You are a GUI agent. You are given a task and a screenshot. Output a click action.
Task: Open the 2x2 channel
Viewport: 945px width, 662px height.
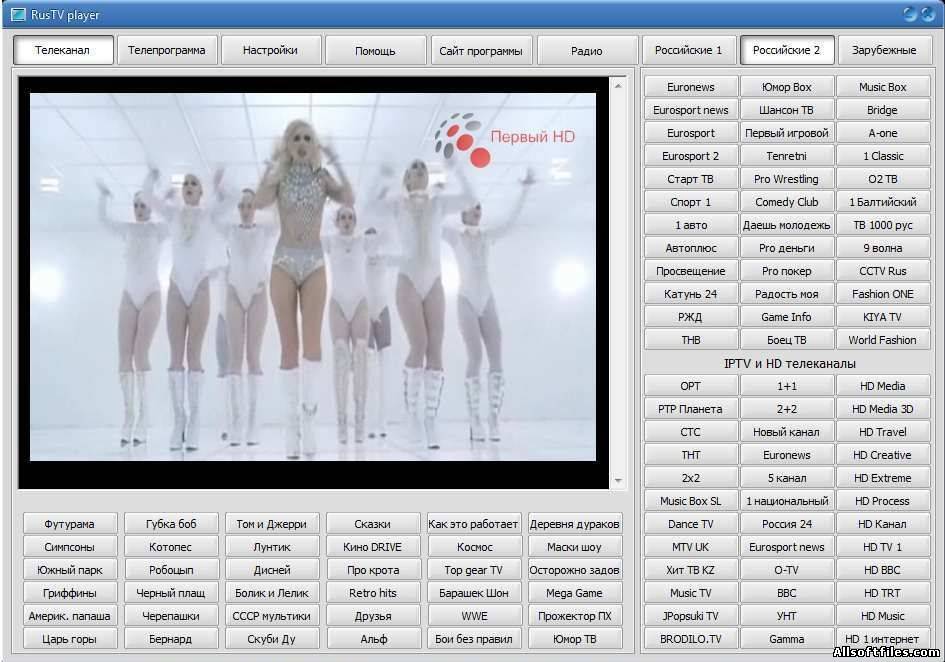click(691, 478)
